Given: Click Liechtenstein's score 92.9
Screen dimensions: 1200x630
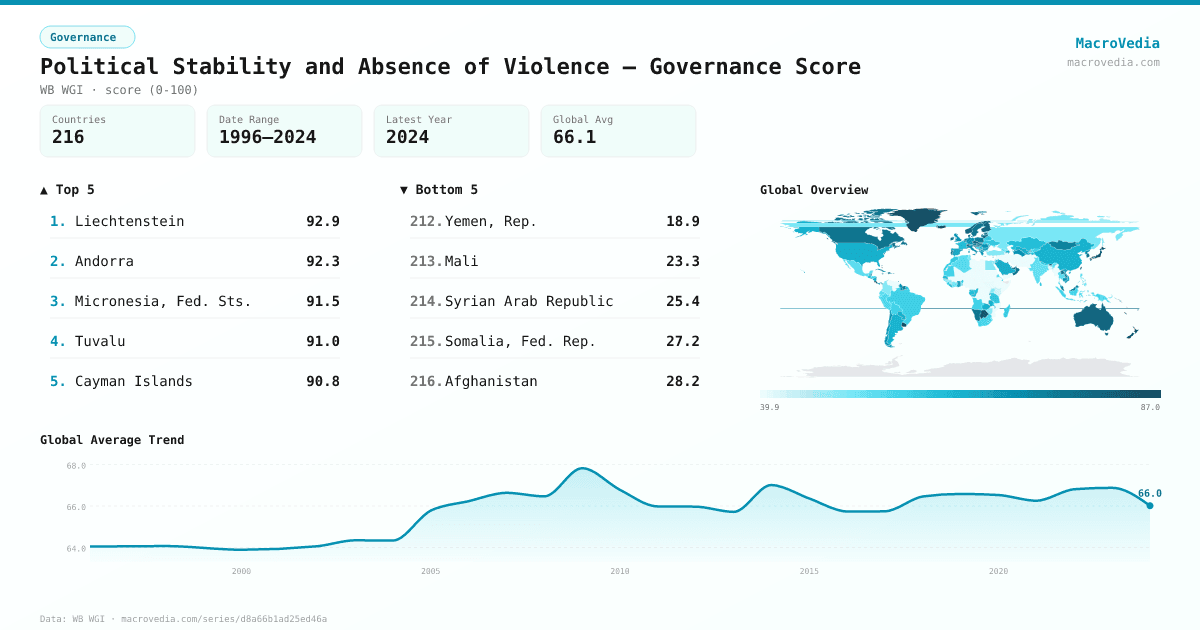Looking at the screenshot, I should pos(323,221).
